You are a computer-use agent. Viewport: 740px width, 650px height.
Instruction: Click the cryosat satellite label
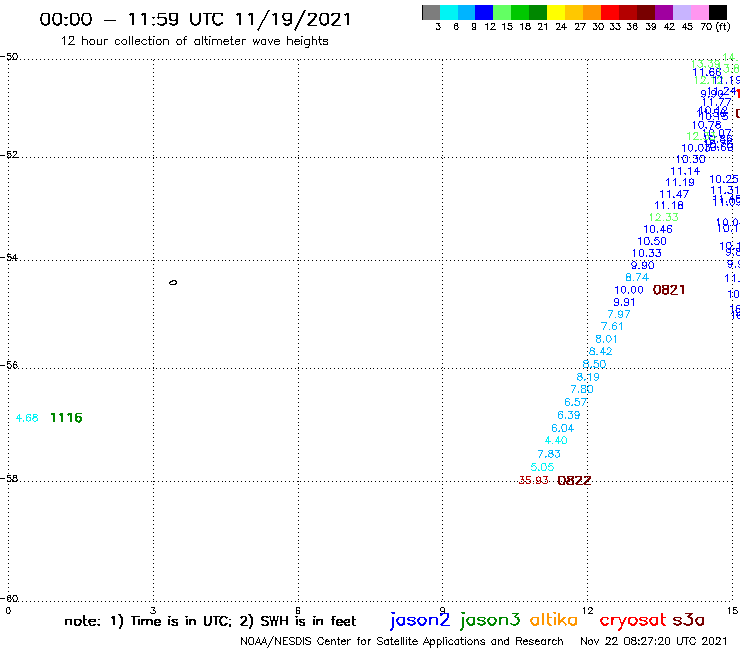633,620
